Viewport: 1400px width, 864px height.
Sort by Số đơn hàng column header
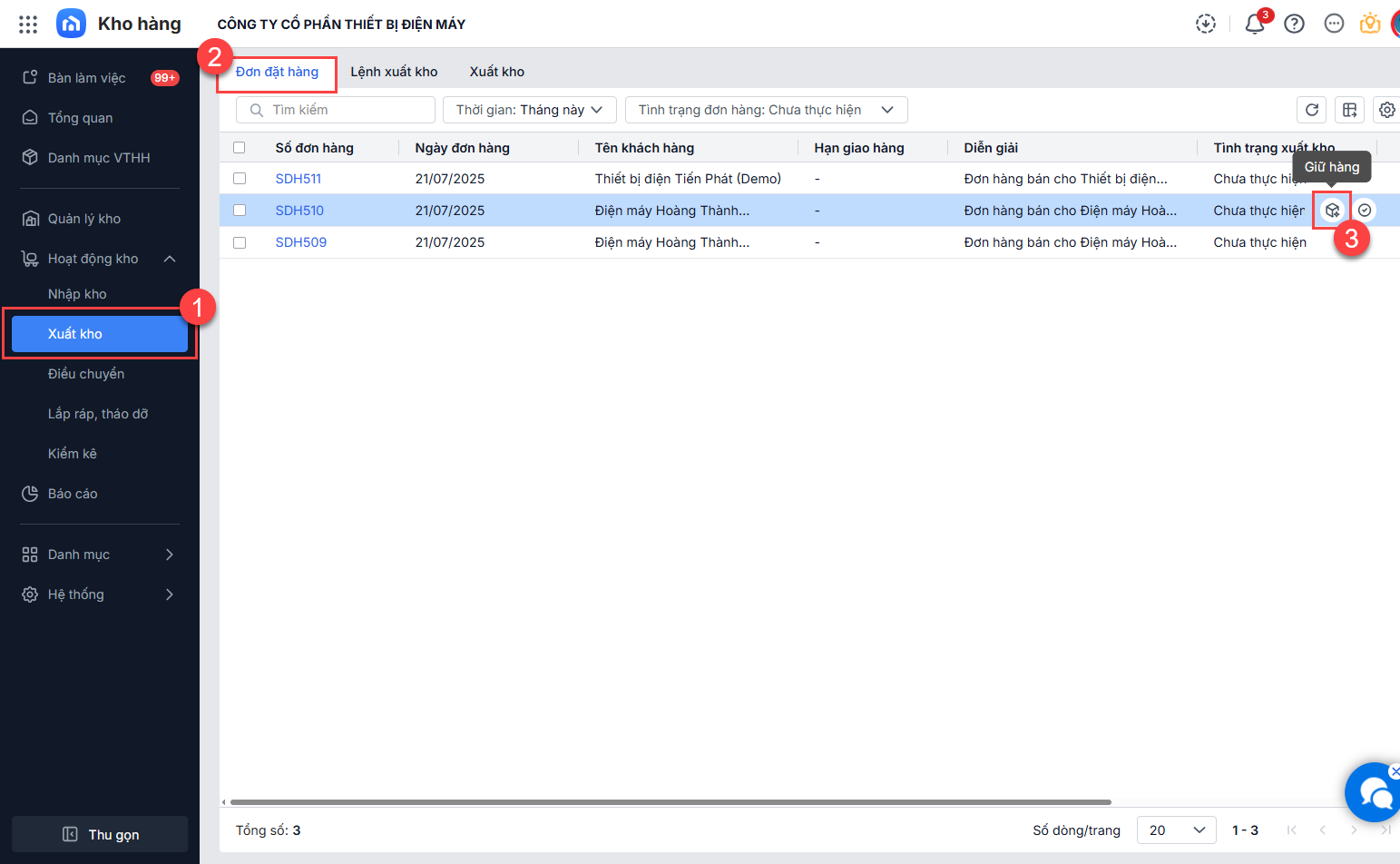[x=315, y=148]
